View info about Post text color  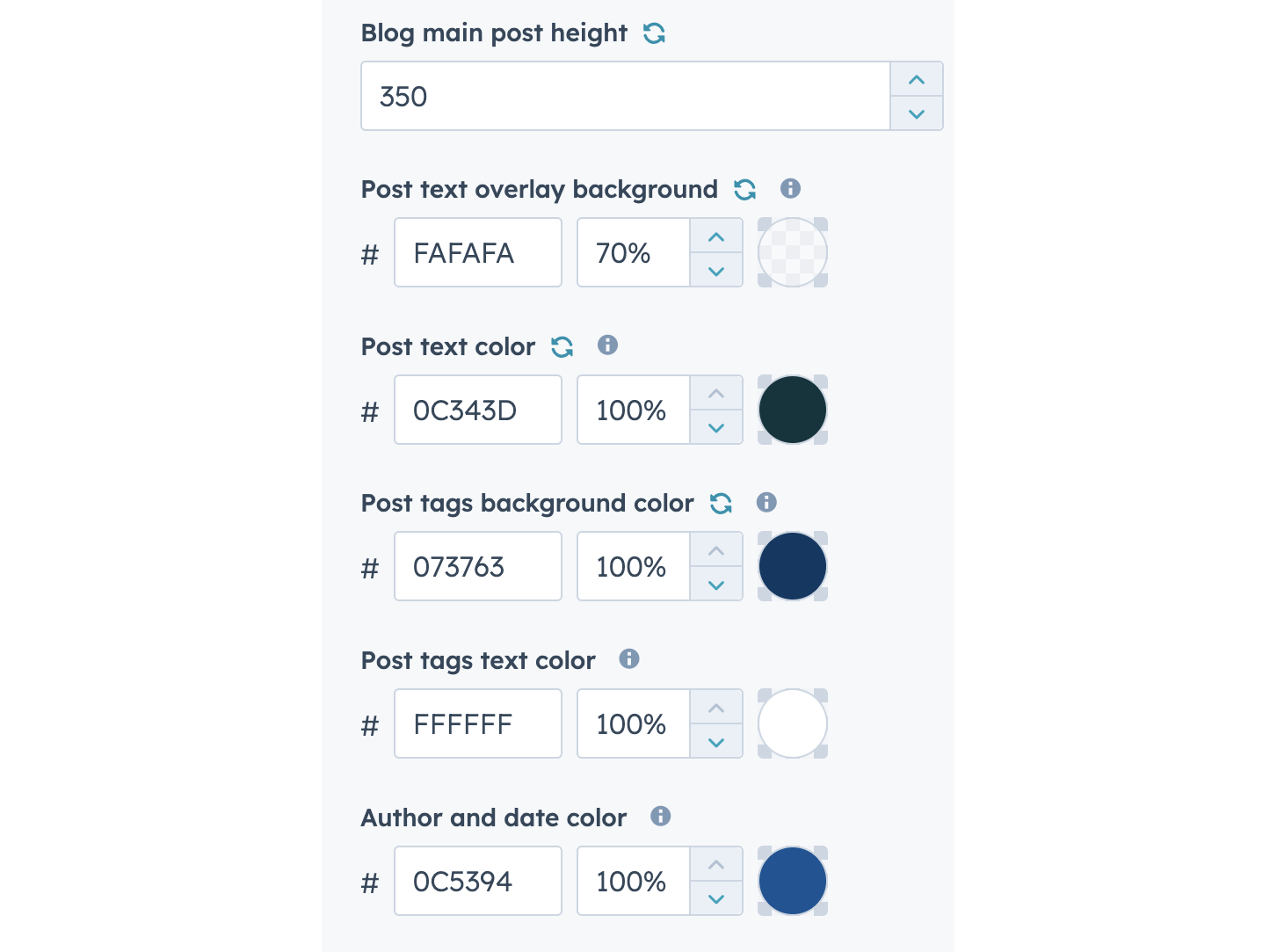pos(606,345)
